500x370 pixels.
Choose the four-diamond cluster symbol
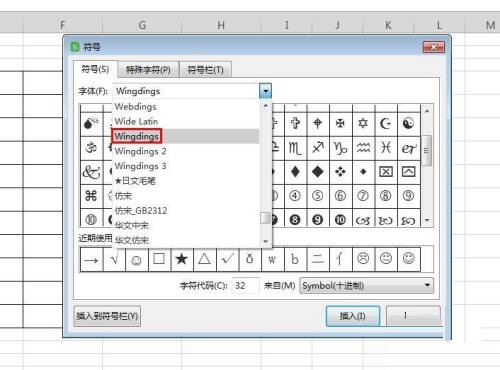(x=340, y=172)
